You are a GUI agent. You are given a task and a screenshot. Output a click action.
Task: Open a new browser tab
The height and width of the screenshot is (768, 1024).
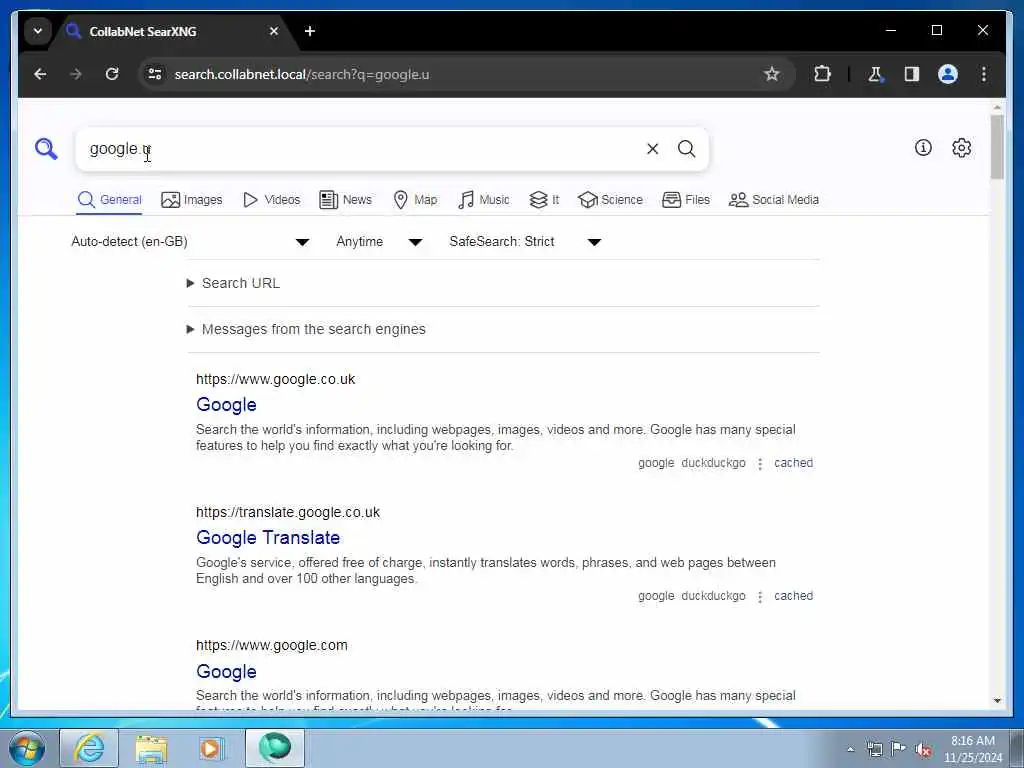pyautogui.click(x=310, y=31)
